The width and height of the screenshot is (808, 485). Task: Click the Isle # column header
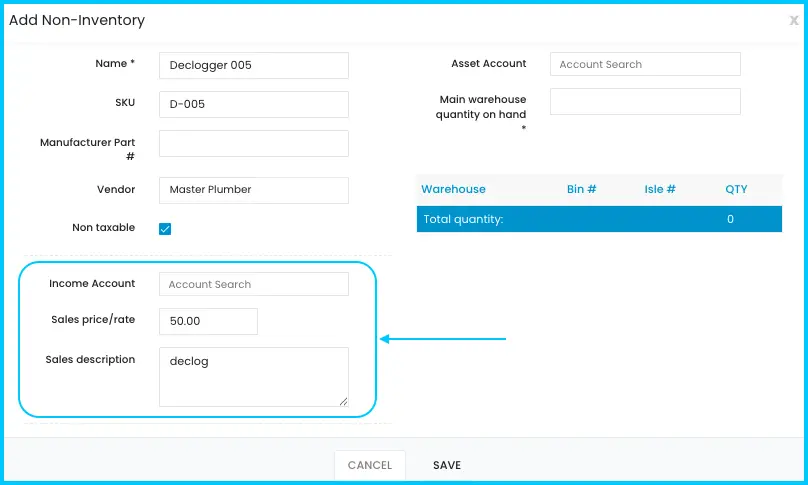(660, 189)
